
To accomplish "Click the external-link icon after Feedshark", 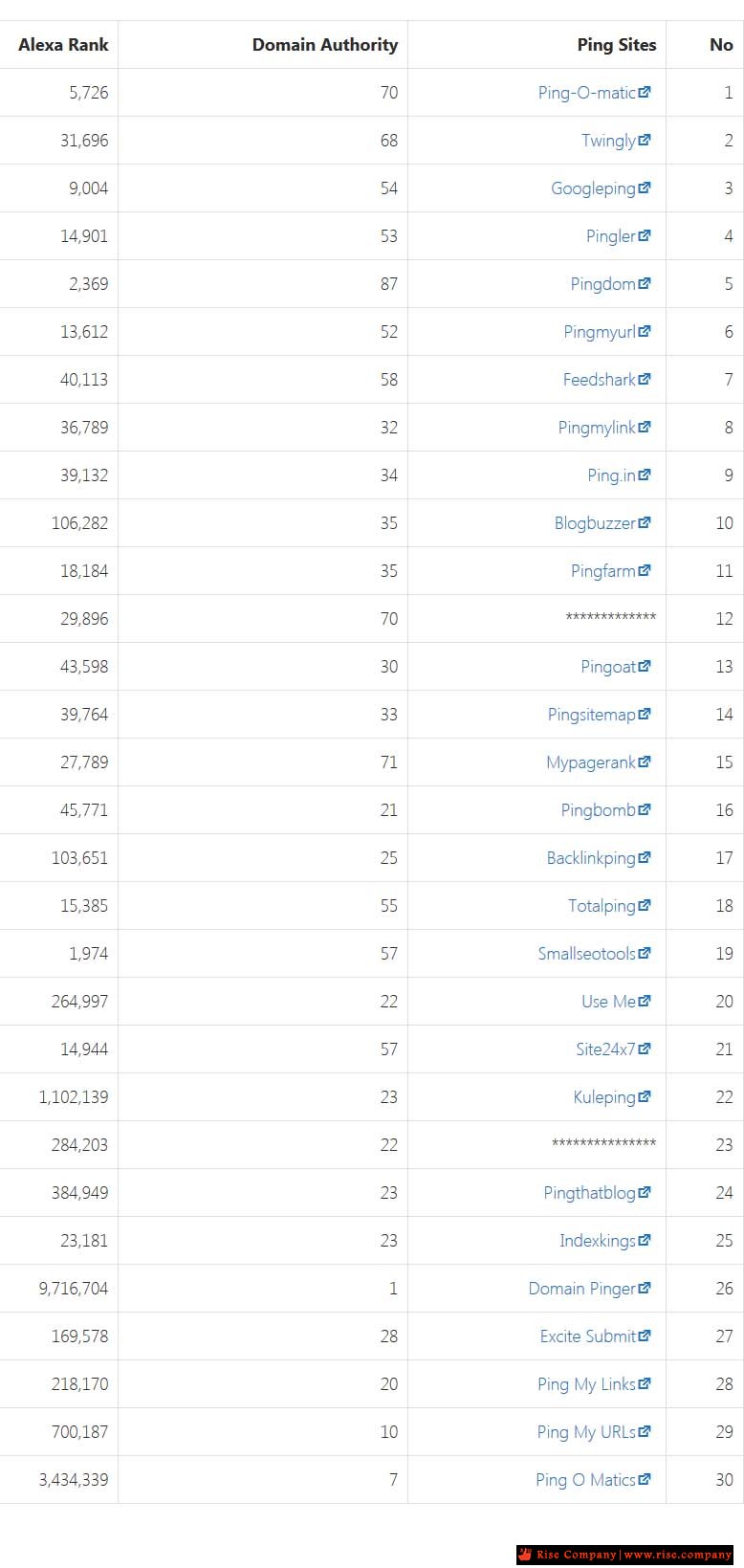I will (x=645, y=379).
